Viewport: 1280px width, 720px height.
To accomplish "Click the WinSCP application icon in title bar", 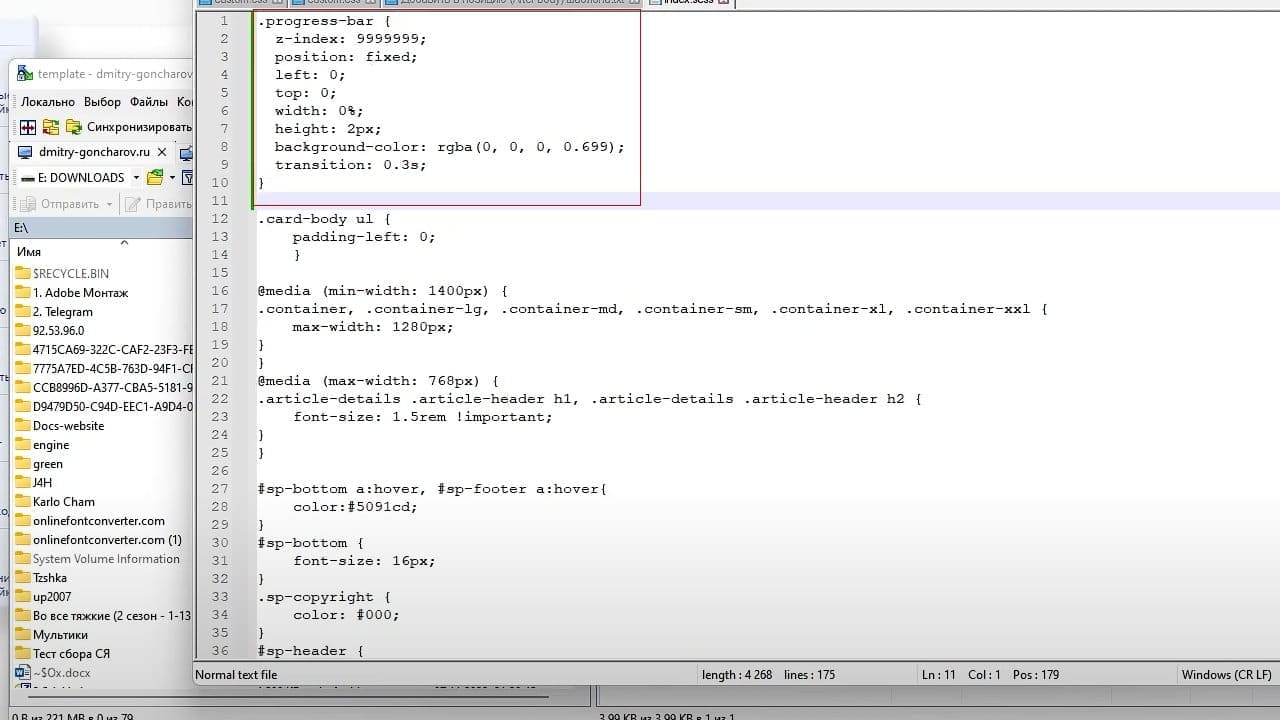I will 25,74.
